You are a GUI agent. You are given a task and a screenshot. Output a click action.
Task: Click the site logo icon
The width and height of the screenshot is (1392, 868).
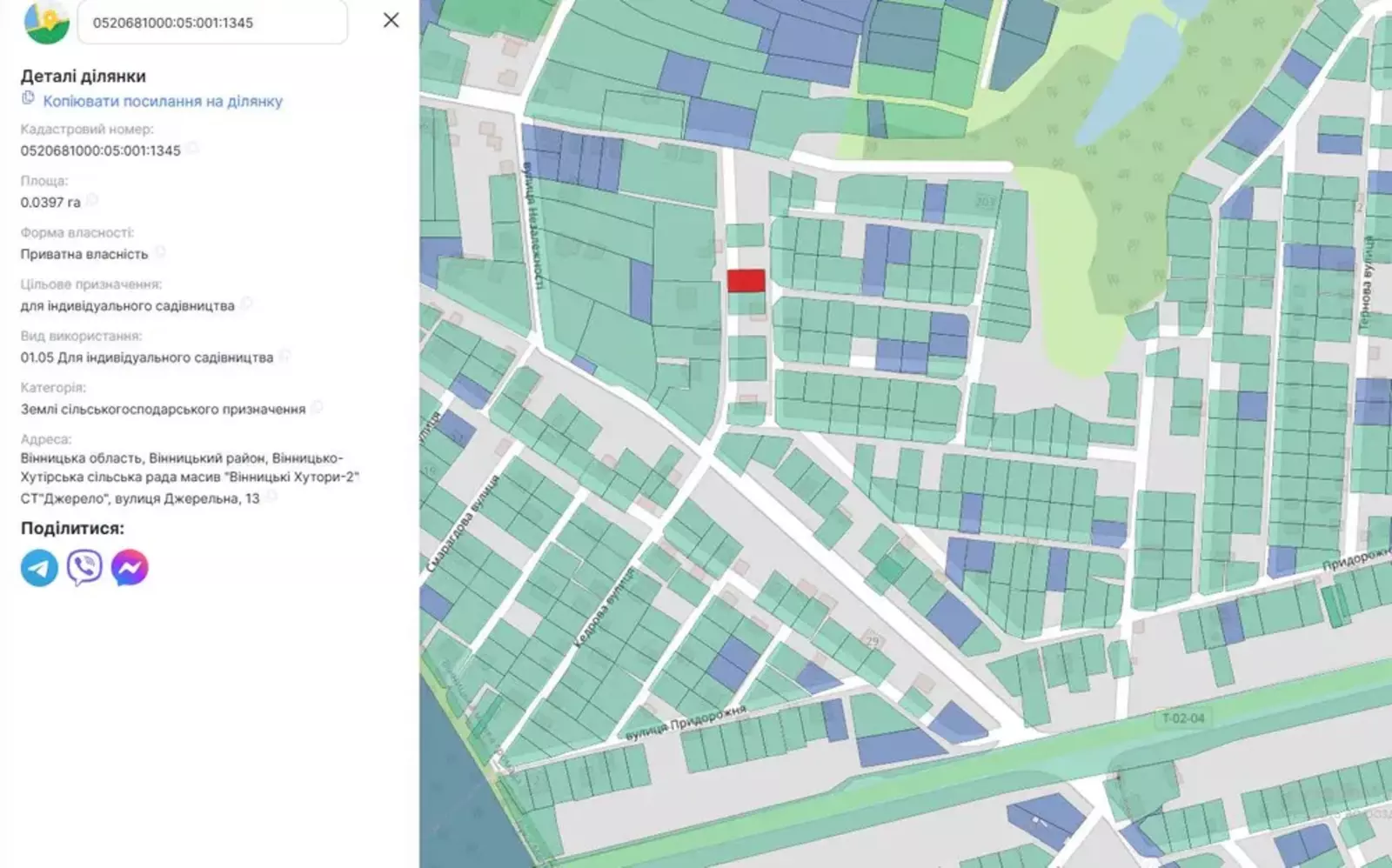47,22
